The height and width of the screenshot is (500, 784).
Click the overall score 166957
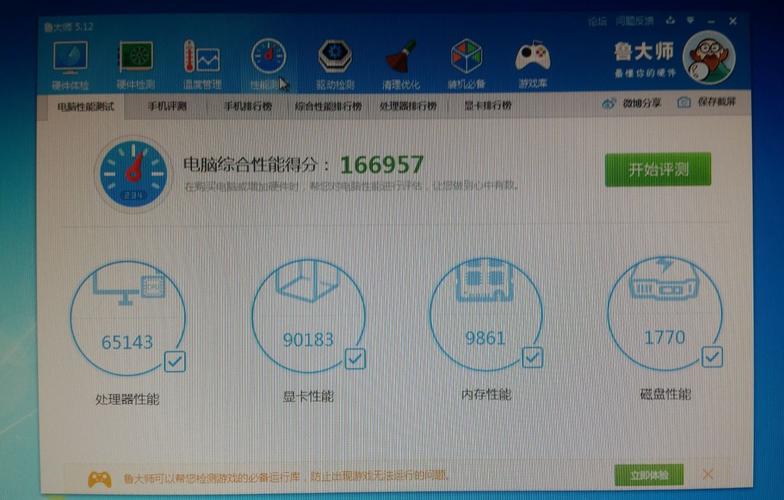382,165
